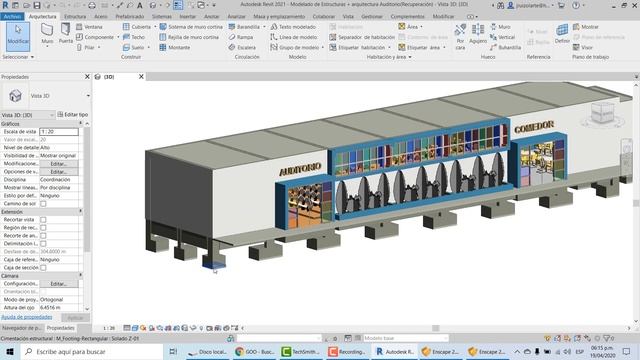The image size is (640, 360).
Task: Click the Windows search box
Action: [92, 351]
